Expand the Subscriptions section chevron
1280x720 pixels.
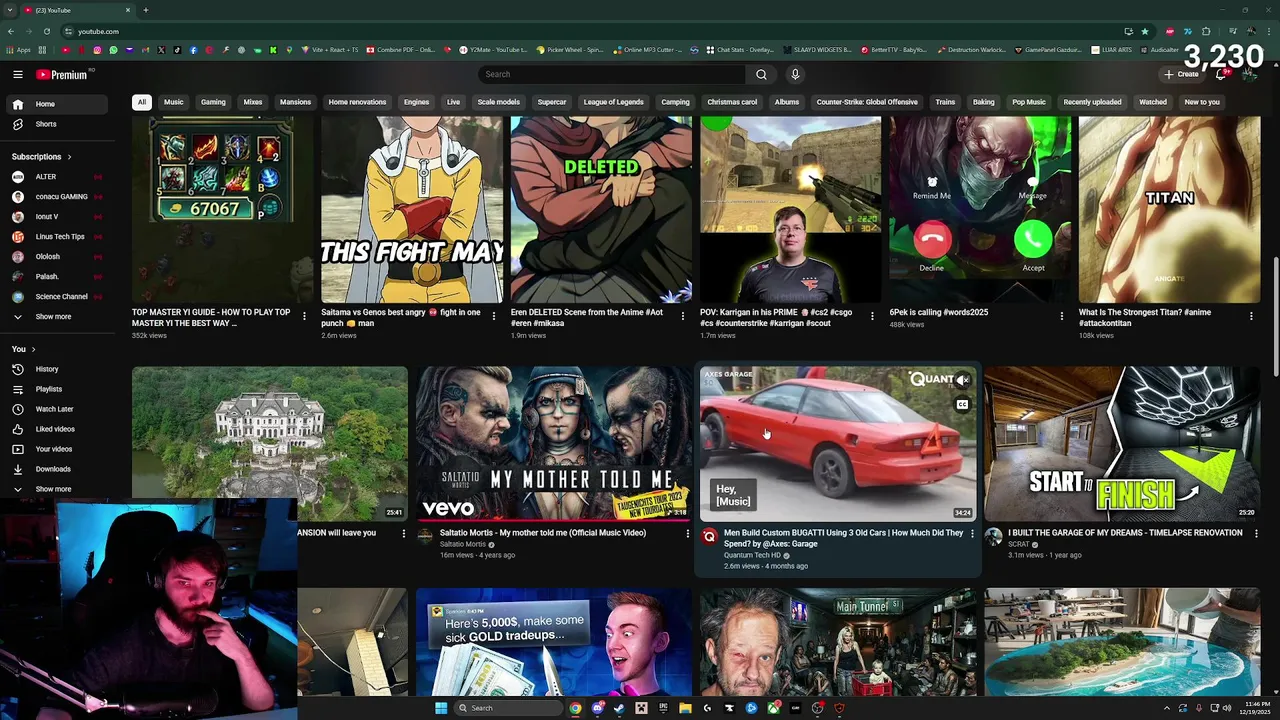click(70, 157)
